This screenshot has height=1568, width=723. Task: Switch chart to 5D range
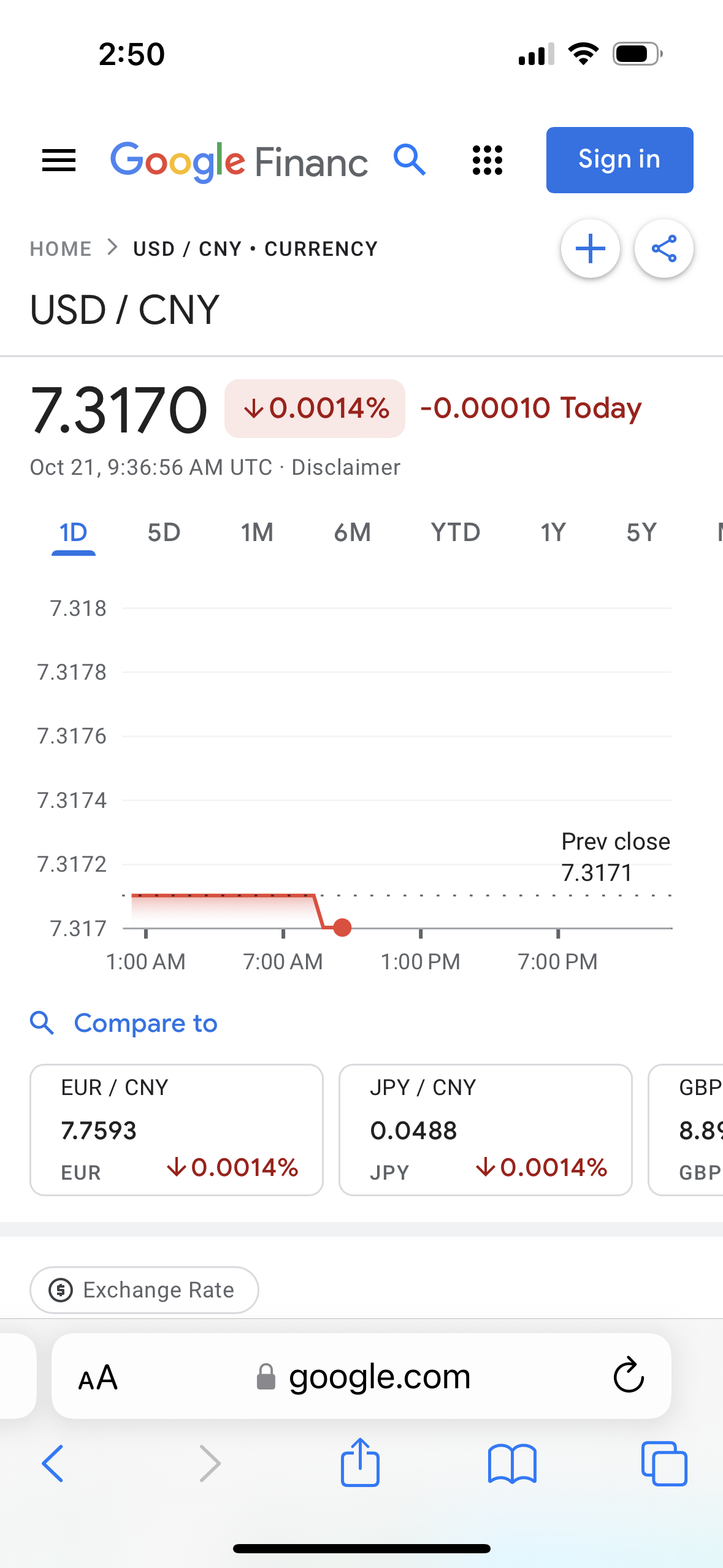tap(164, 532)
